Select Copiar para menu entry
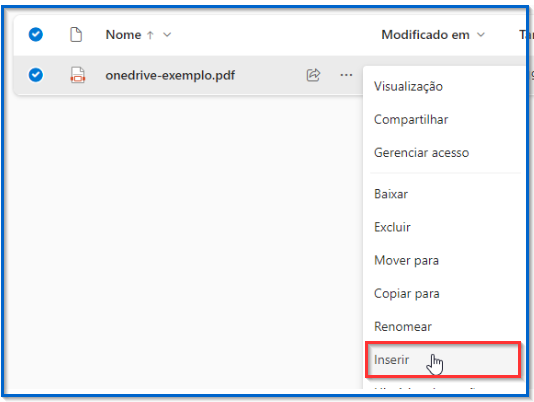 pyautogui.click(x=444, y=294)
